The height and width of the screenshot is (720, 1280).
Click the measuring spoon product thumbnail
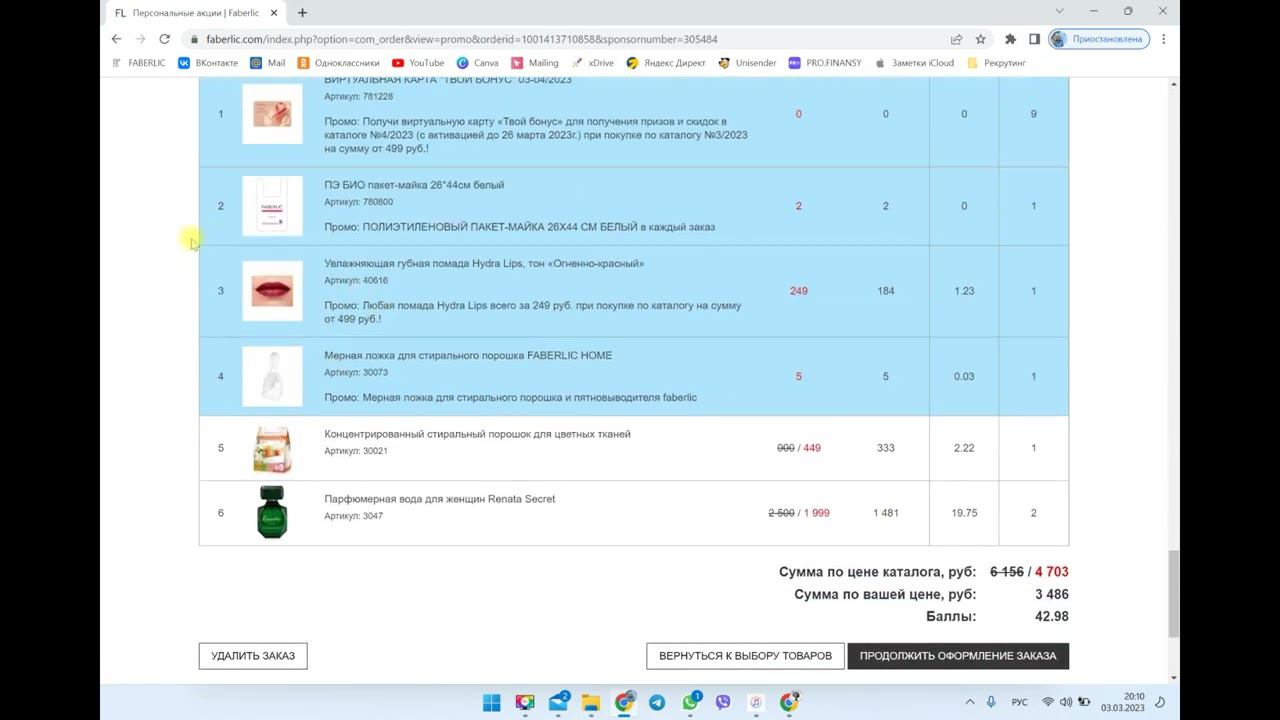(272, 376)
